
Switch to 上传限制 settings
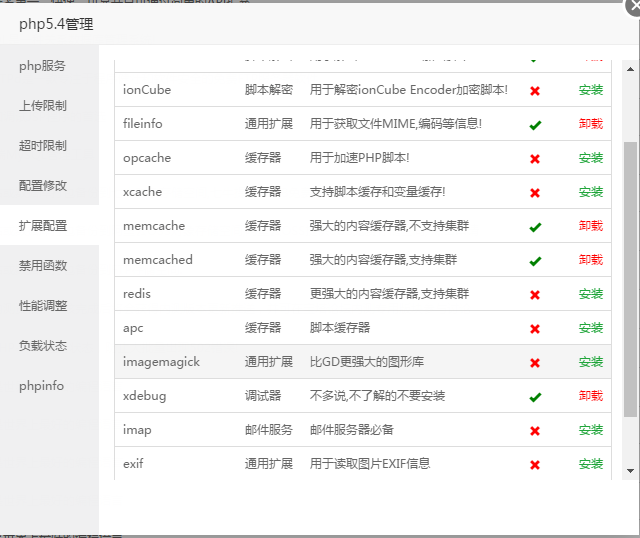(x=42, y=106)
